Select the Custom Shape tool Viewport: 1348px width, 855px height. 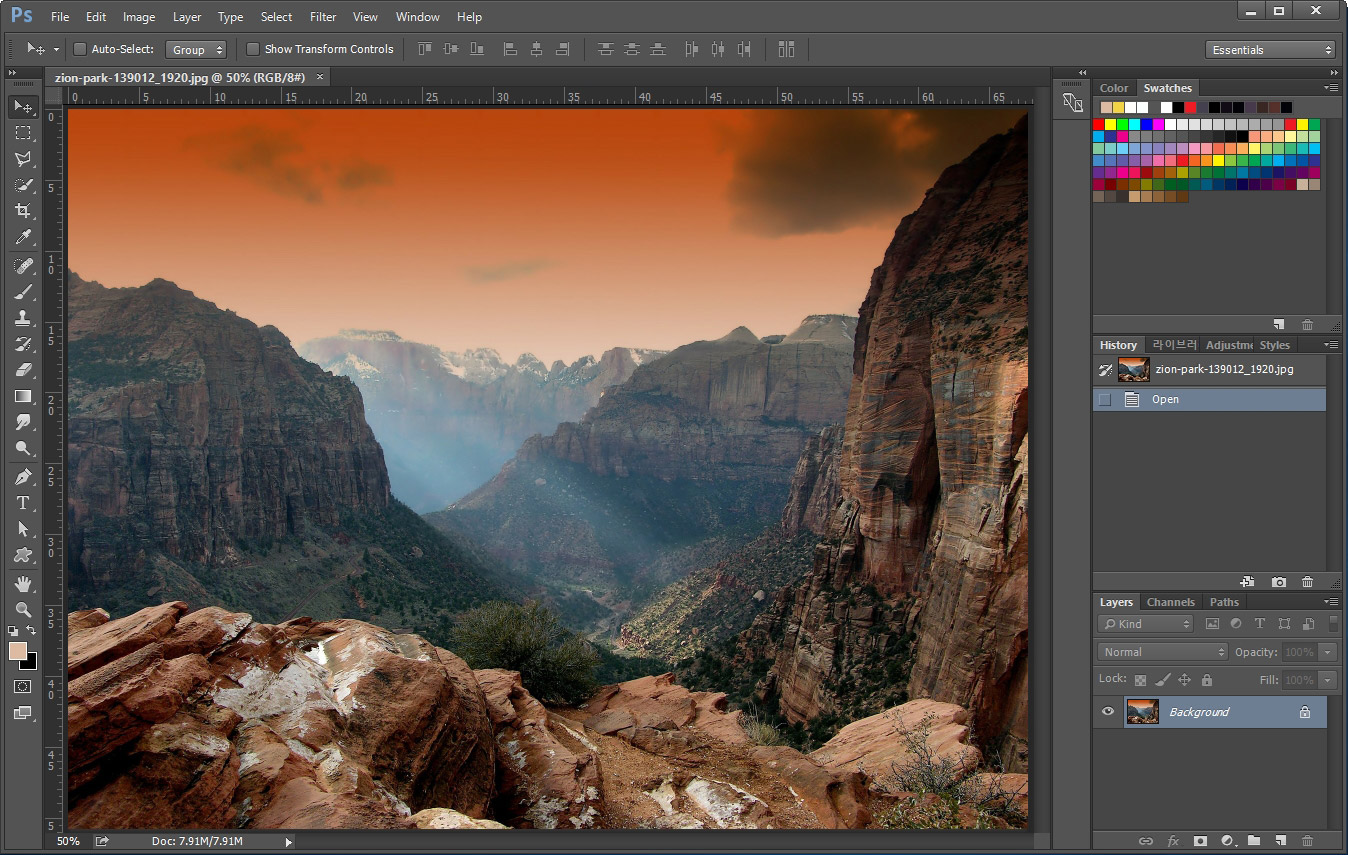[x=23, y=555]
